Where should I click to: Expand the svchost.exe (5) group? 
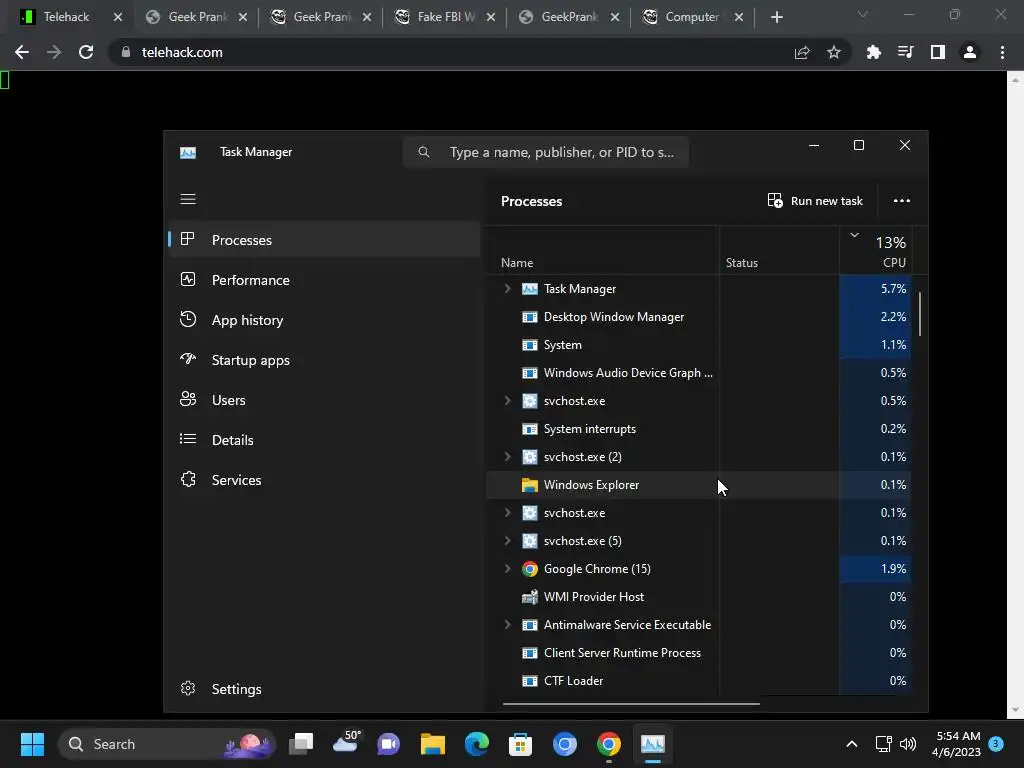pos(507,541)
